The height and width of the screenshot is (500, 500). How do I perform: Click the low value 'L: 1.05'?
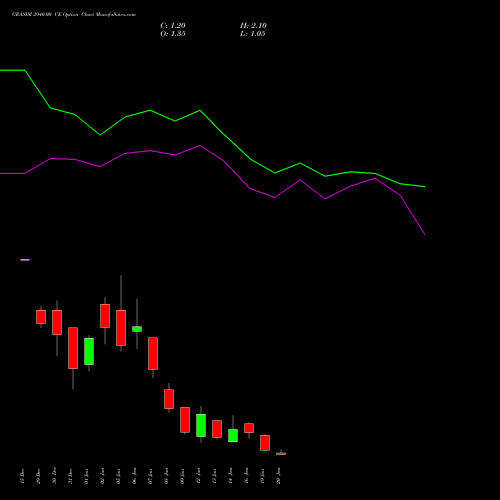(x=252, y=34)
